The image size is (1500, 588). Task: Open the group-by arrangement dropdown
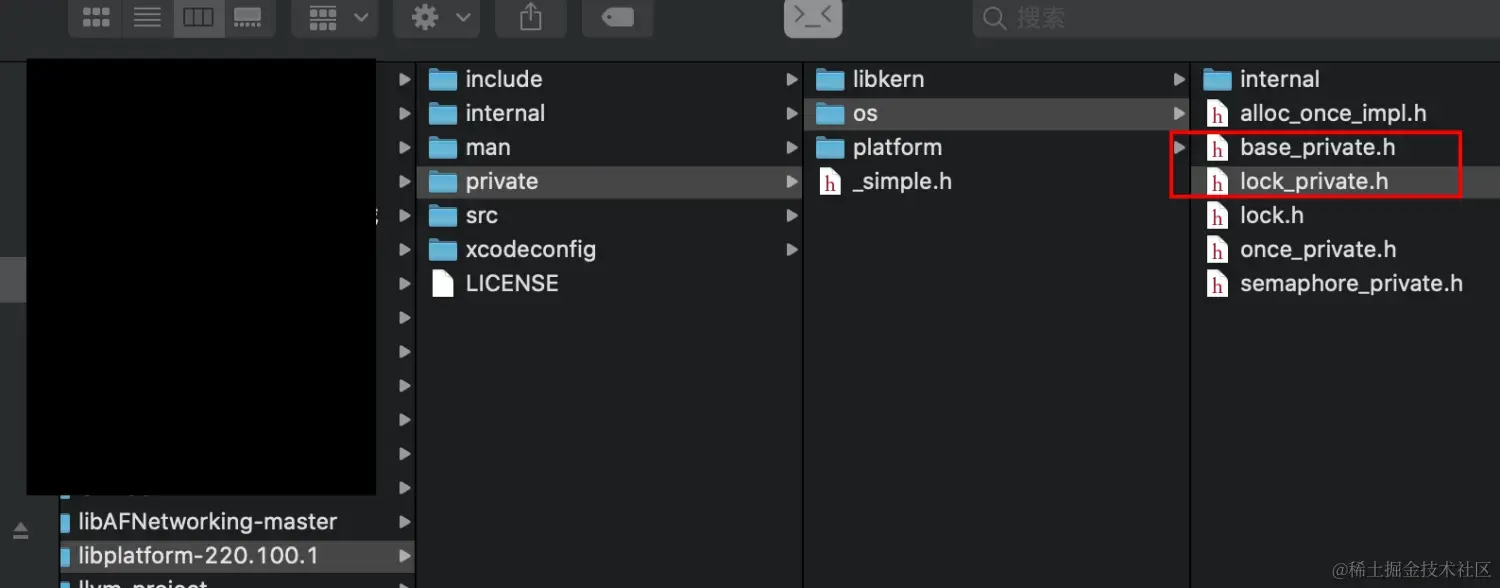point(337,17)
